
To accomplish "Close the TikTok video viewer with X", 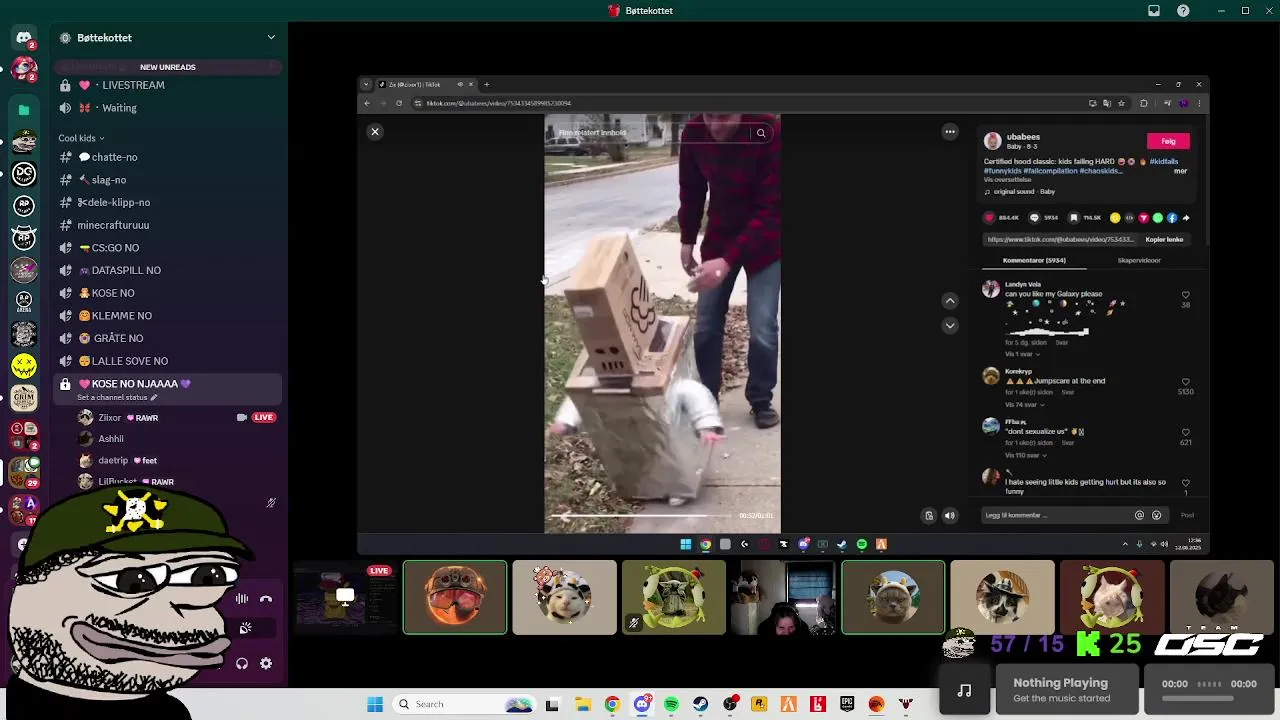I will 375,132.
